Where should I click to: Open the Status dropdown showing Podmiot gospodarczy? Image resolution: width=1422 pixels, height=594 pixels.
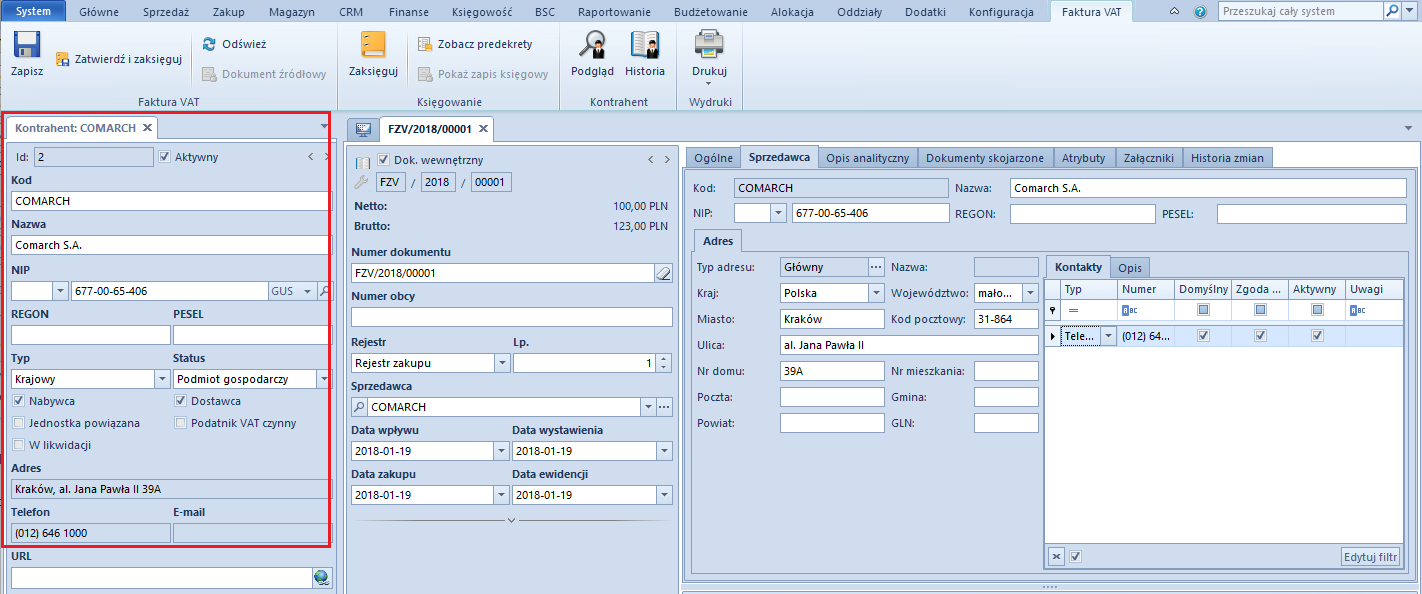pos(323,379)
